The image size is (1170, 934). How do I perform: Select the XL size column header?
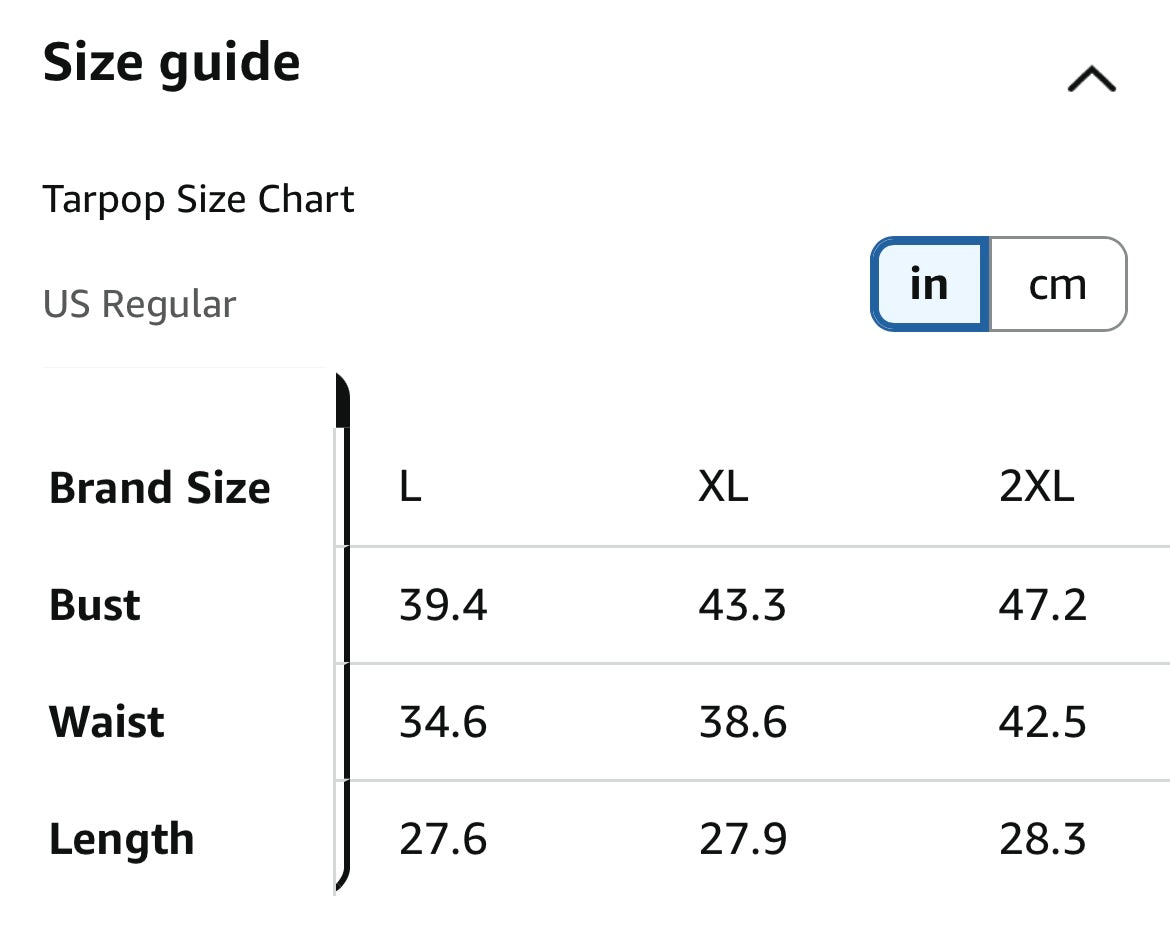click(723, 487)
